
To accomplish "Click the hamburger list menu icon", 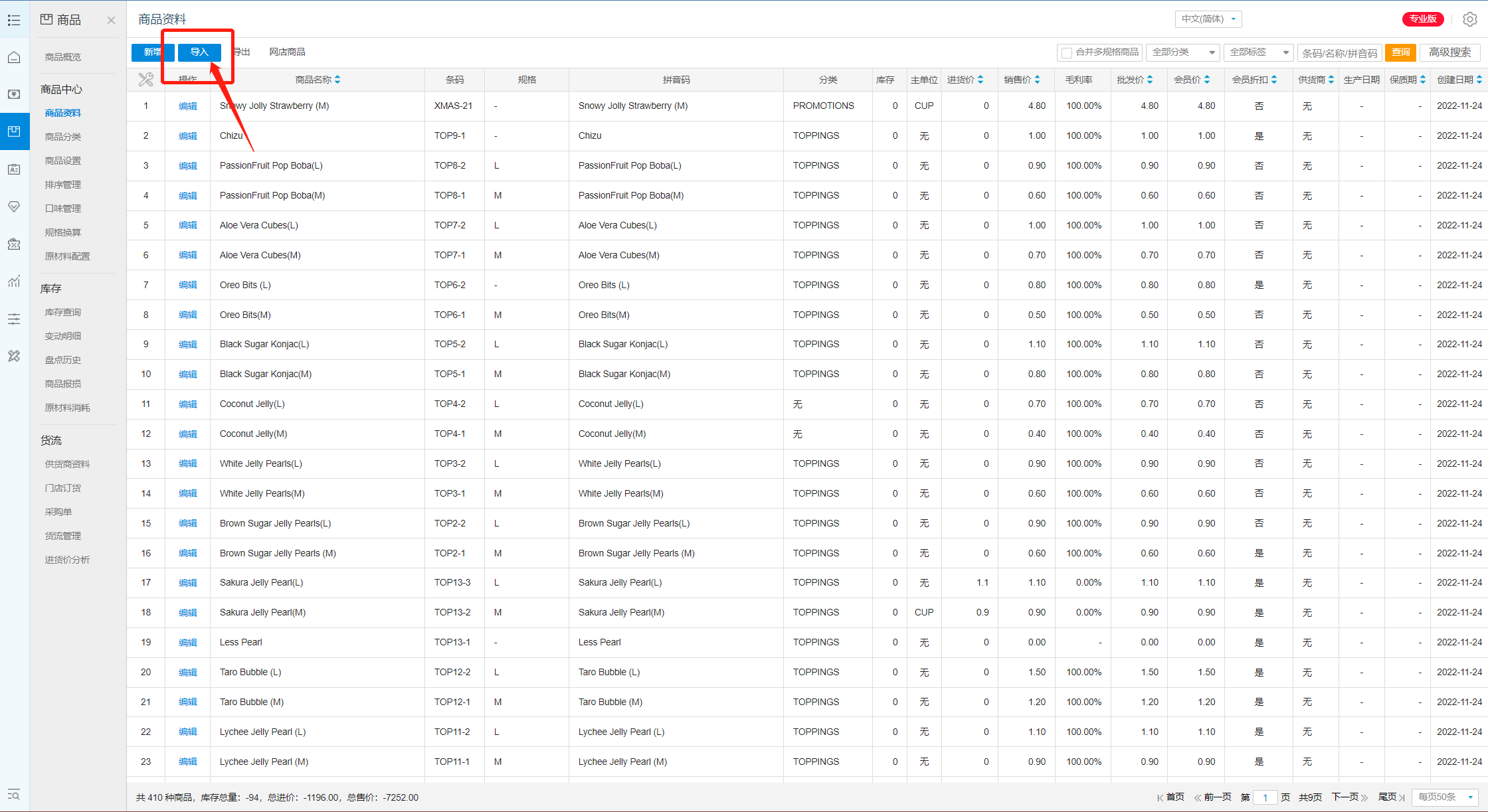I will pyautogui.click(x=14, y=20).
